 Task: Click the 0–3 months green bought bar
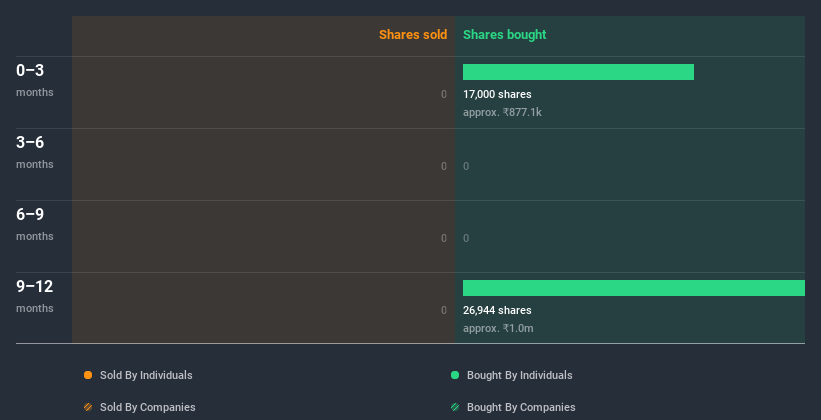coord(578,72)
